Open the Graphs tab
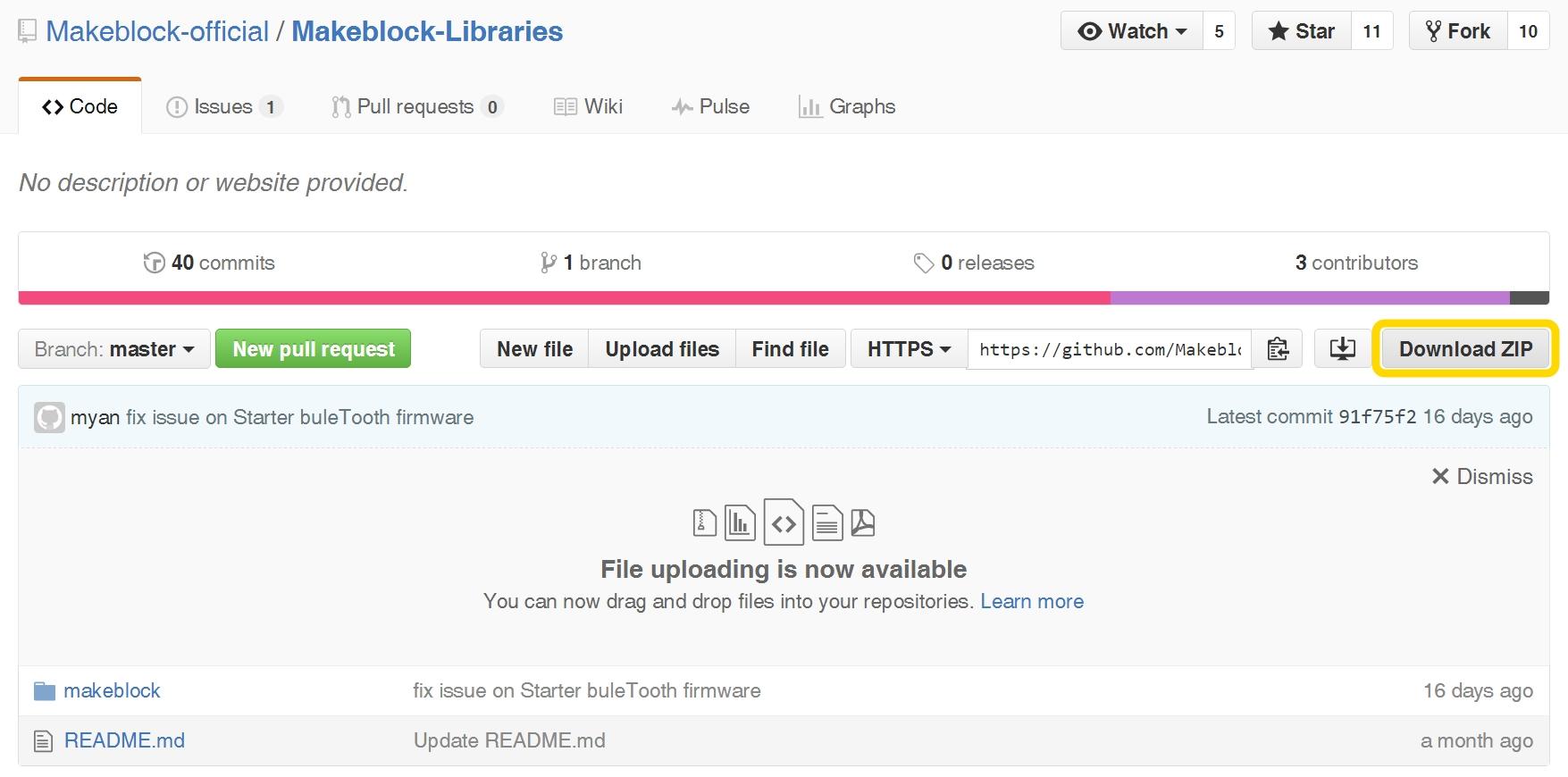The image size is (1568, 777). click(847, 107)
